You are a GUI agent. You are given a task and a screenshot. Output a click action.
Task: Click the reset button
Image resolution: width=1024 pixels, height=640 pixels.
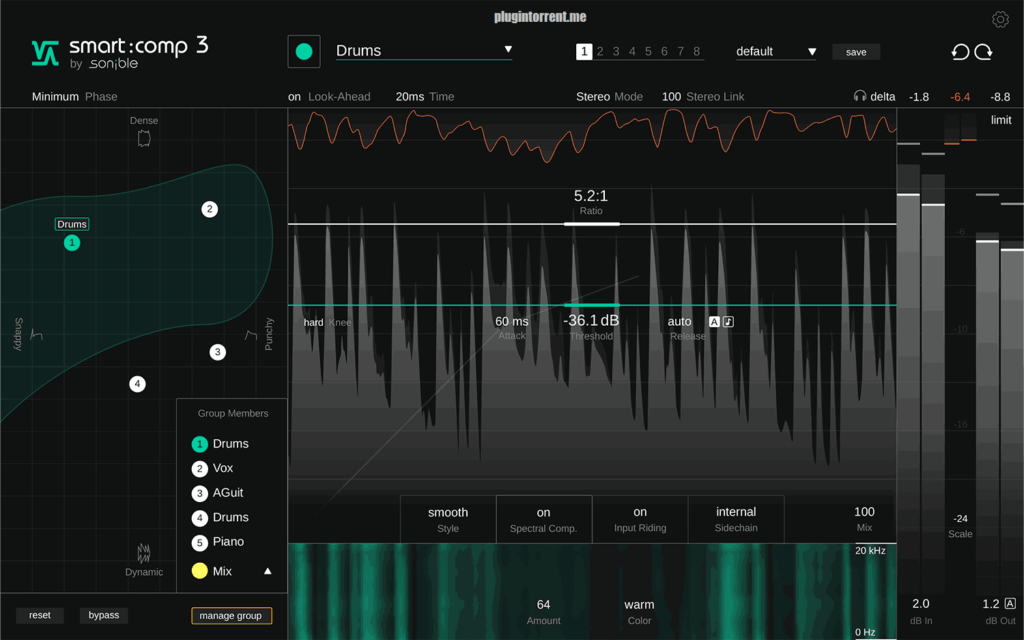40,615
